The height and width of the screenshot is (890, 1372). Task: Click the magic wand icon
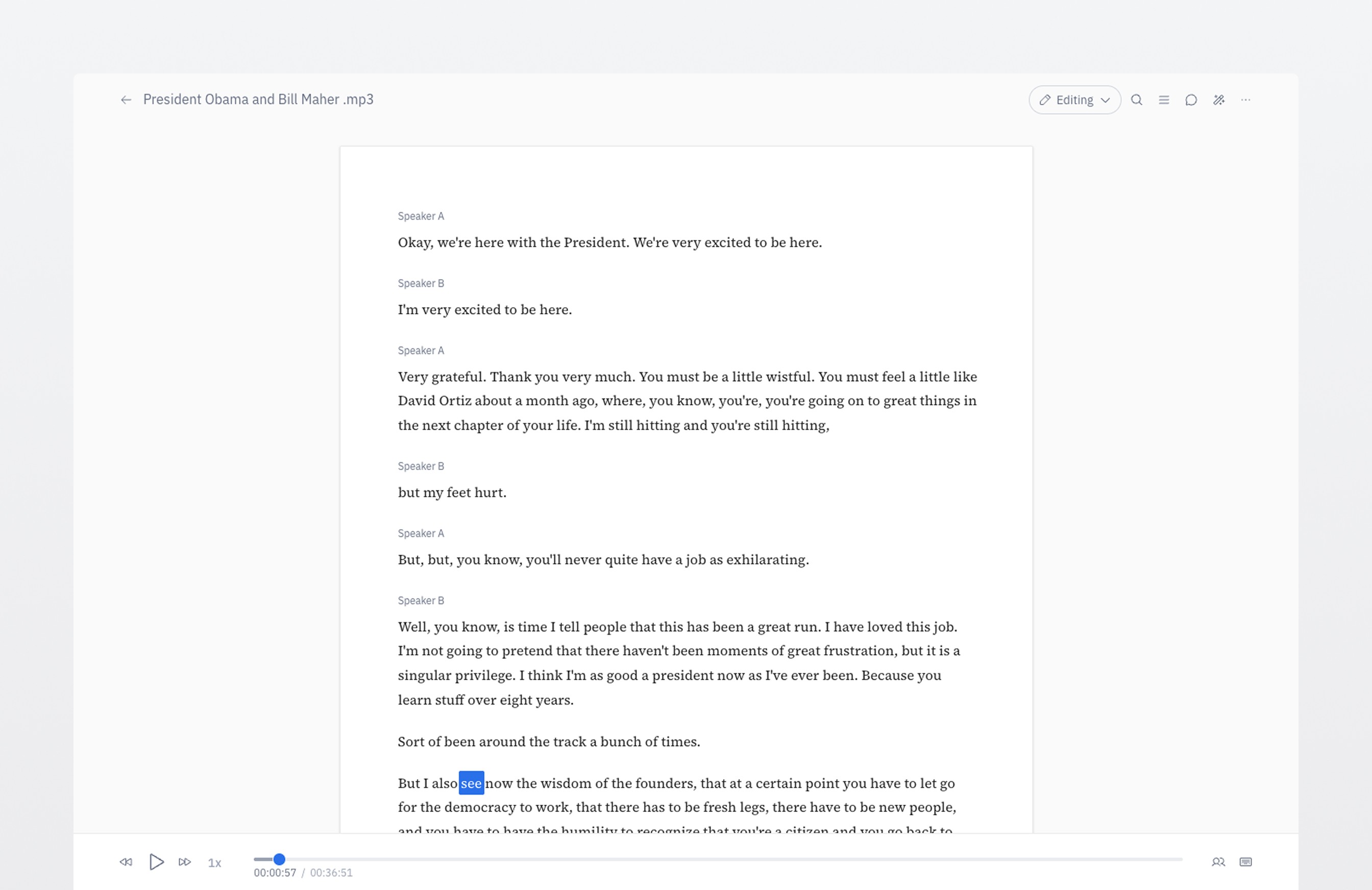click(x=1219, y=101)
